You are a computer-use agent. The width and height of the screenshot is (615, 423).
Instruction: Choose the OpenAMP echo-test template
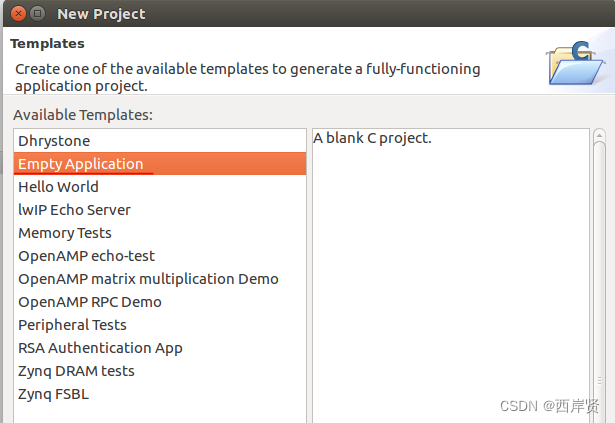[86, 256]
